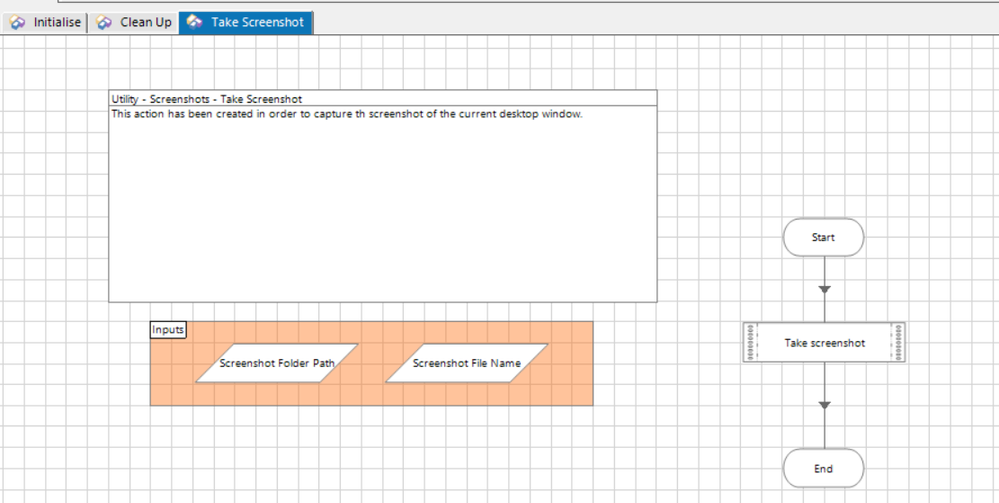Select the Screenshot Folder Path data item

(x=277, y=363)
